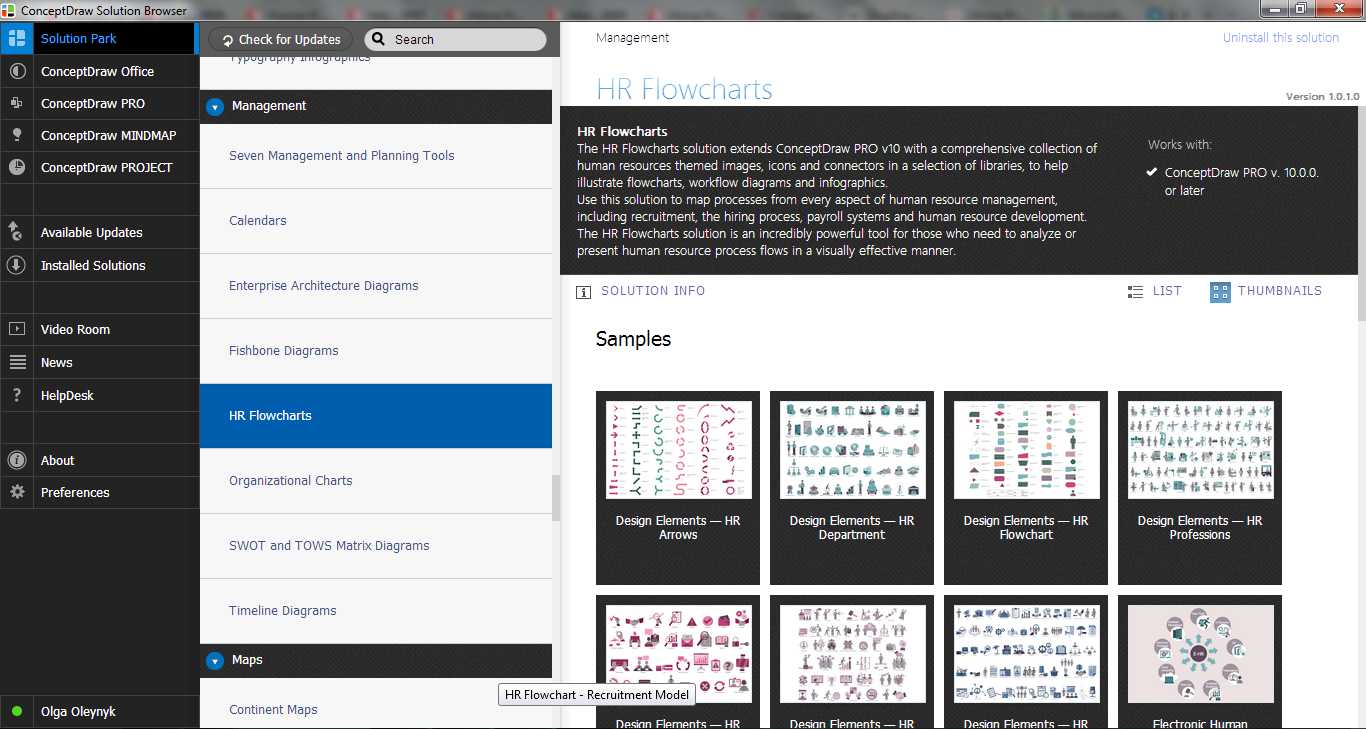The image size is (1366, 729).
Task: Click the Management breadcrumb text
Action: click(632, 37)
